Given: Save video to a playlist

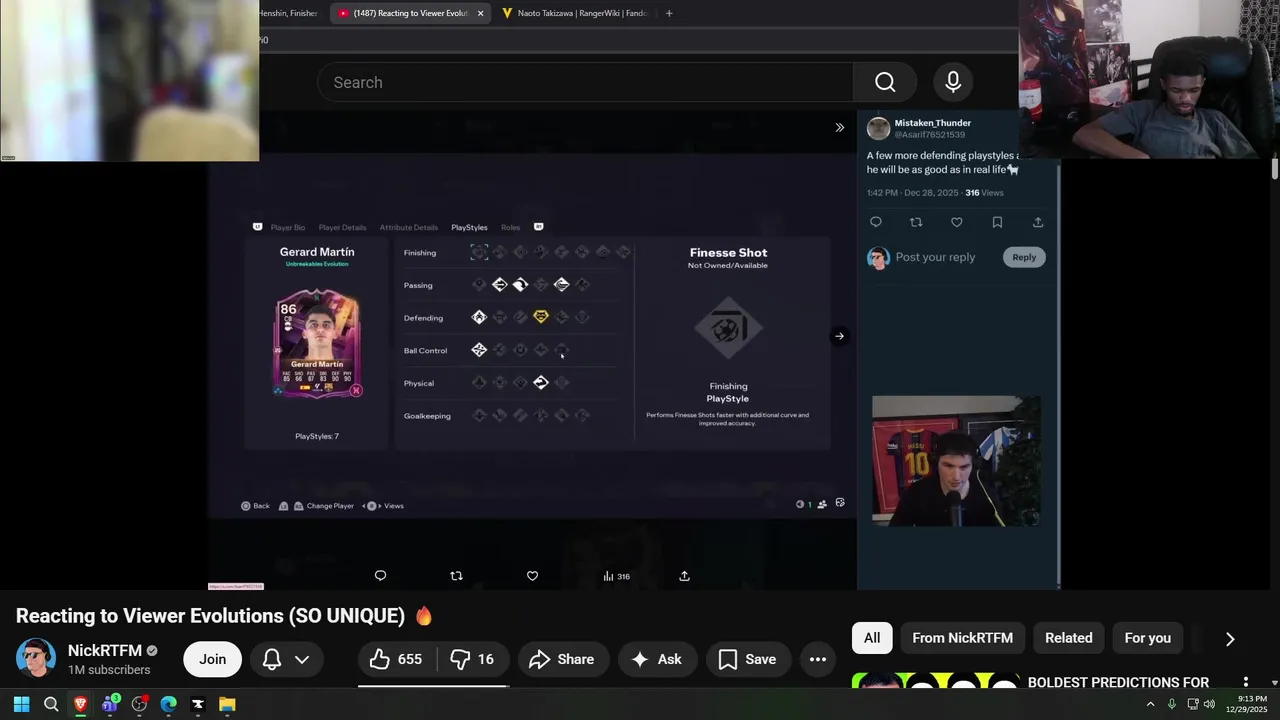Looking at the screenshot, I should coord(748,659).
